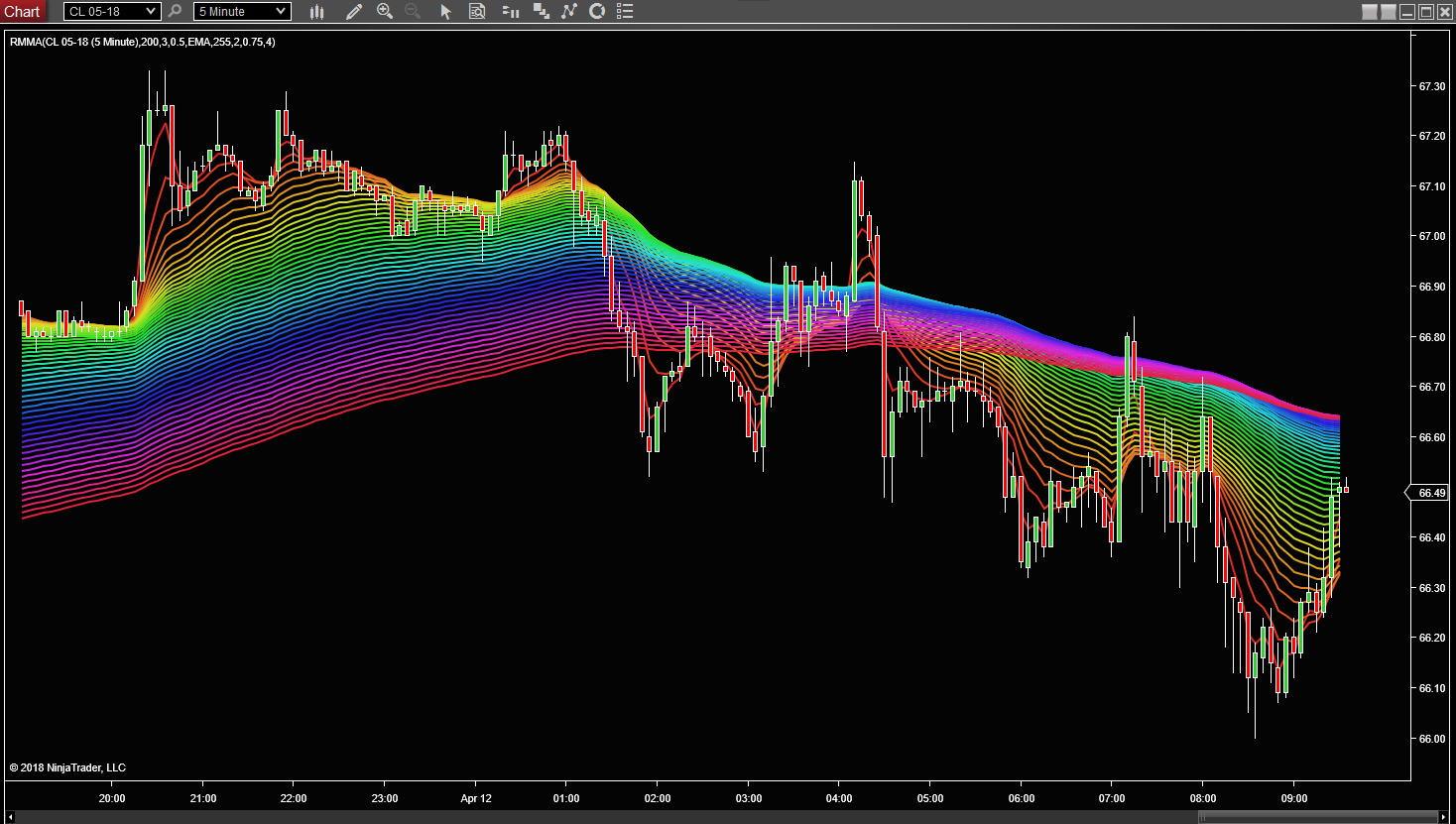The image size is (1456, 824).
Task: Click the scrollbar left arrow at bottom
Action: pyautogui.click(x=11, y=817)
